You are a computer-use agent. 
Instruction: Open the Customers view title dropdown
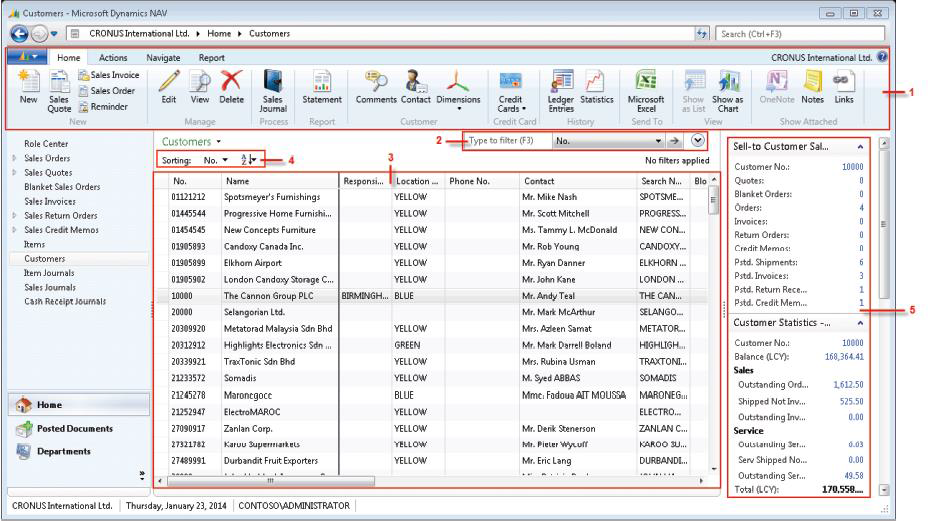tap(219, 142)
